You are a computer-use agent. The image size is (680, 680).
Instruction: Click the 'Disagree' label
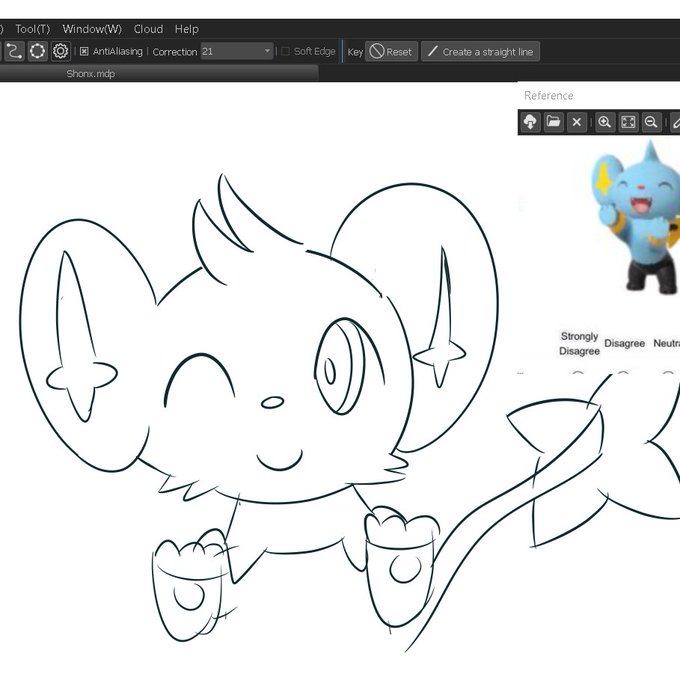coord(624,343)
